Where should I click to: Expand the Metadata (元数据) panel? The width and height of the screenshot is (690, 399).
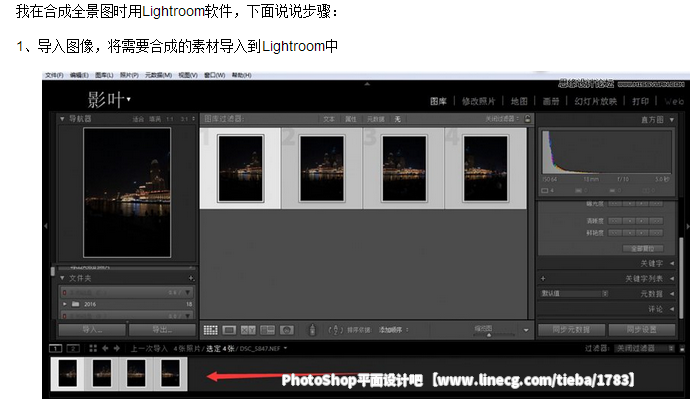672,293
